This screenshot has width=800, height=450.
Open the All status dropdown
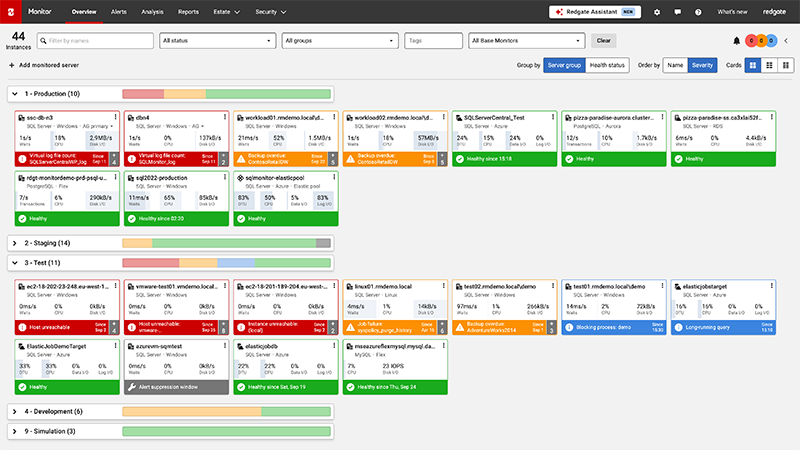217,40
